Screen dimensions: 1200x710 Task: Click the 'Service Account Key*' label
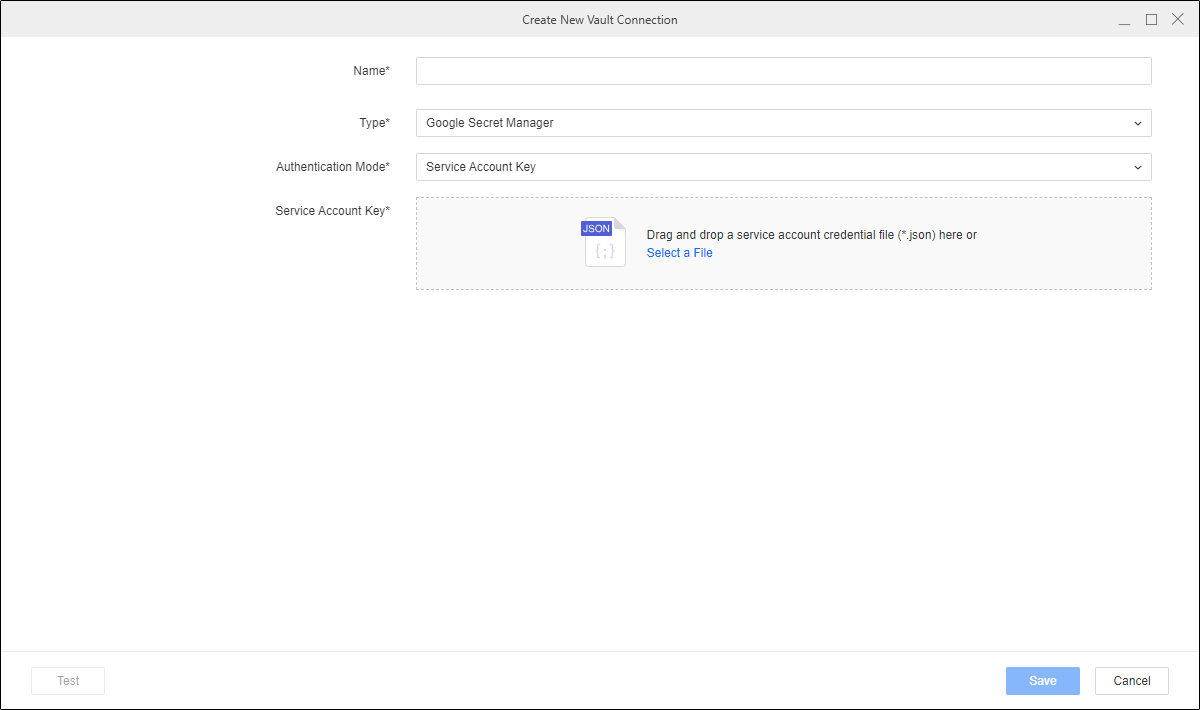[x=332, y=211]
